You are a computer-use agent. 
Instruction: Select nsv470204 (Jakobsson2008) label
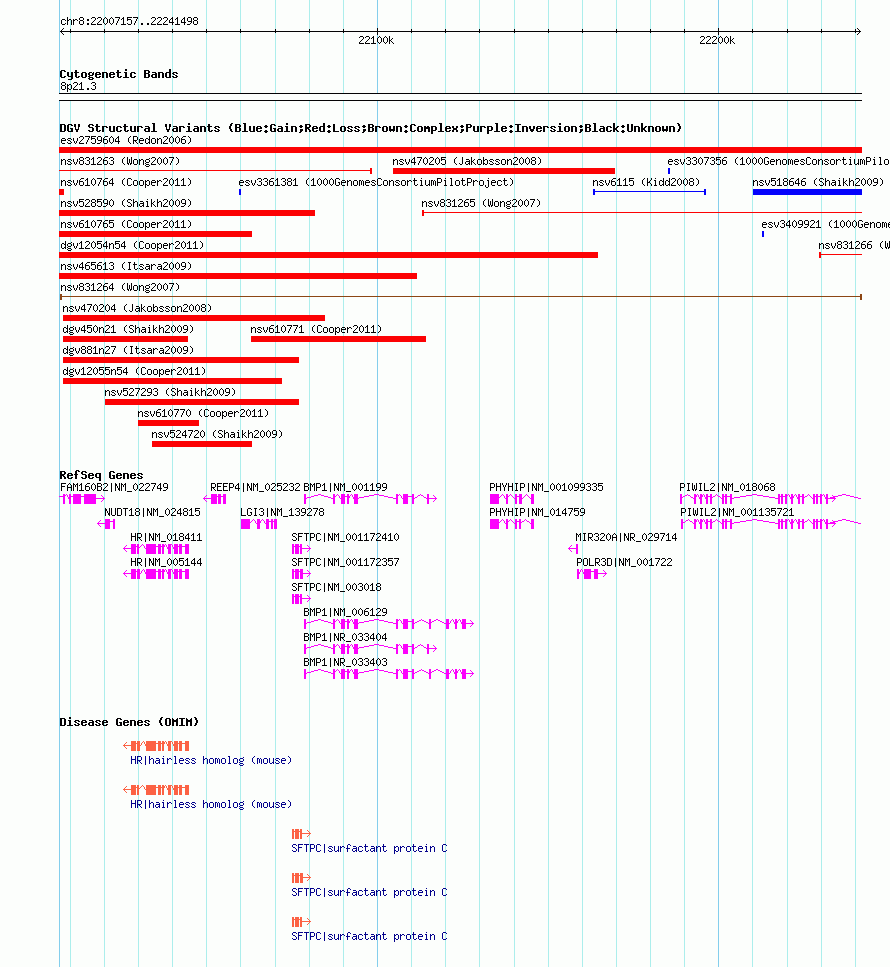coord(137,308)
